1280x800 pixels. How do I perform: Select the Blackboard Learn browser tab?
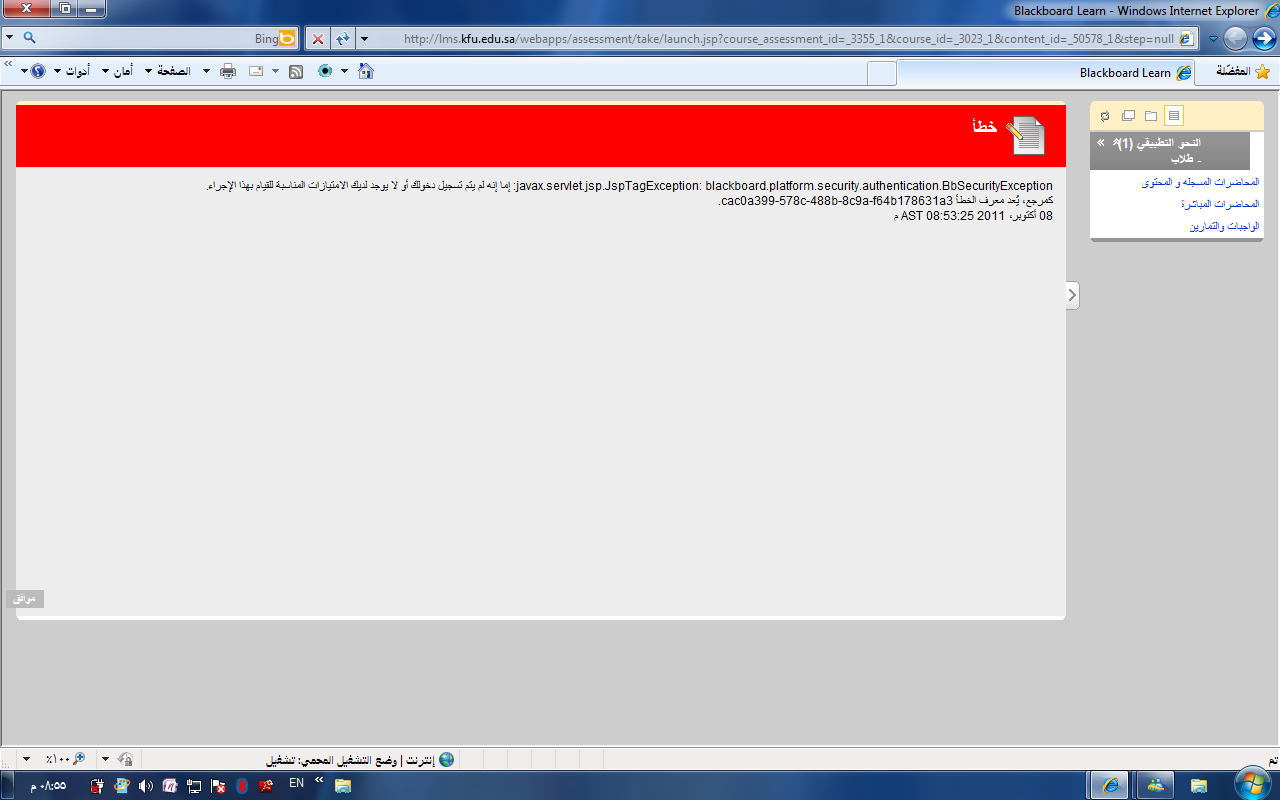click(x=1125, y=72)
